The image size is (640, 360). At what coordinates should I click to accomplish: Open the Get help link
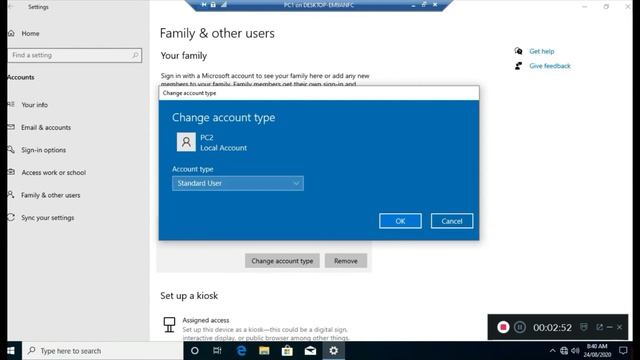pos(542,51)
